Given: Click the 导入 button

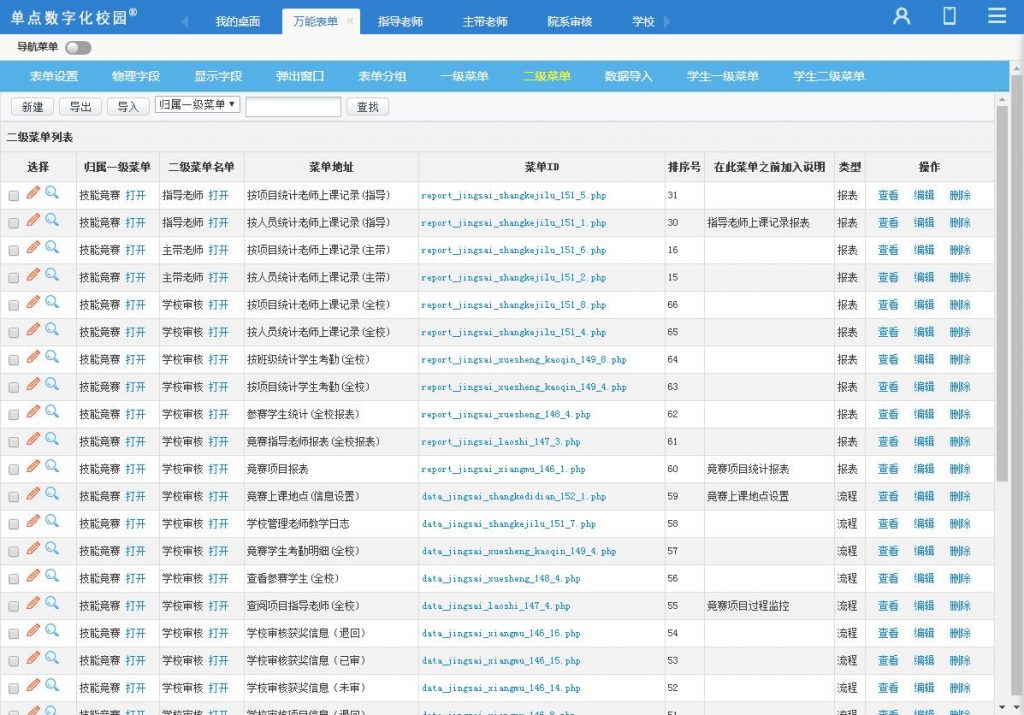Looking at the screenshot, I should pos(129,106).
